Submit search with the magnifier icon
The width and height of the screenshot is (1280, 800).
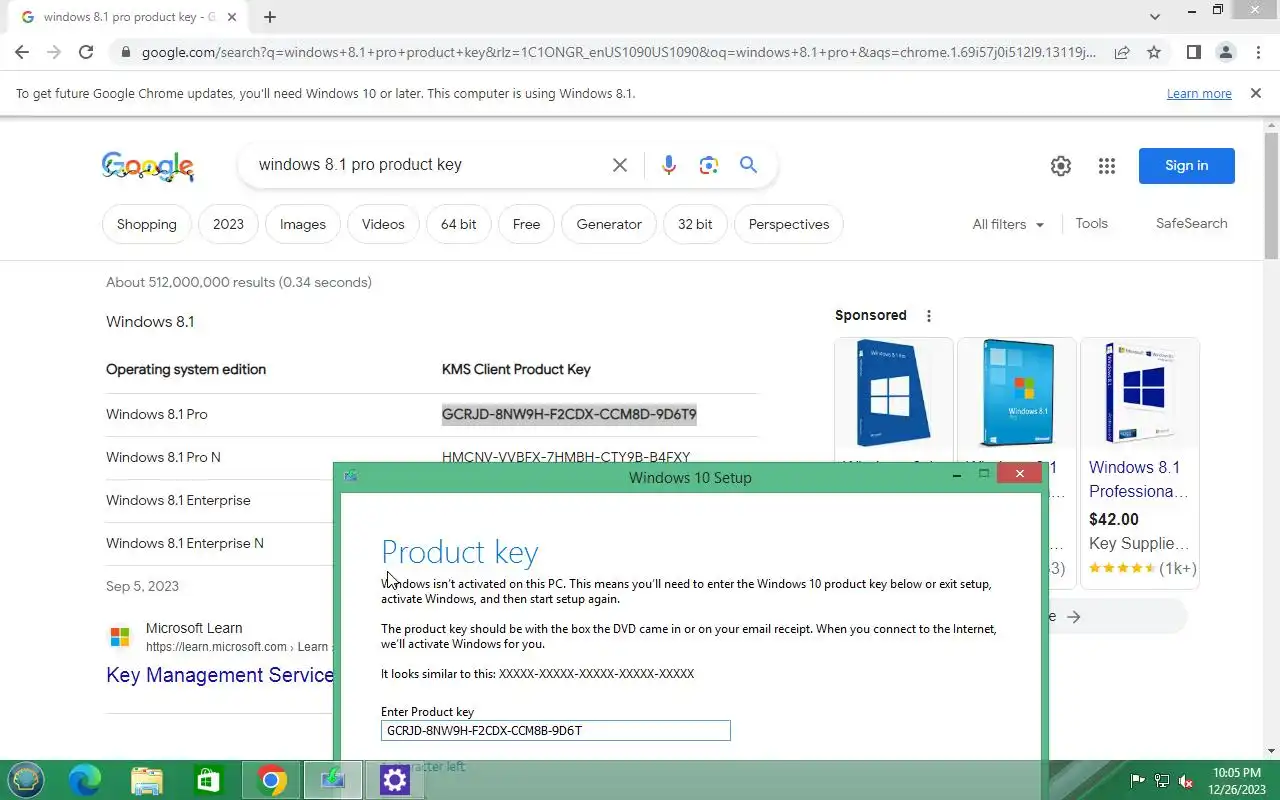748,165
